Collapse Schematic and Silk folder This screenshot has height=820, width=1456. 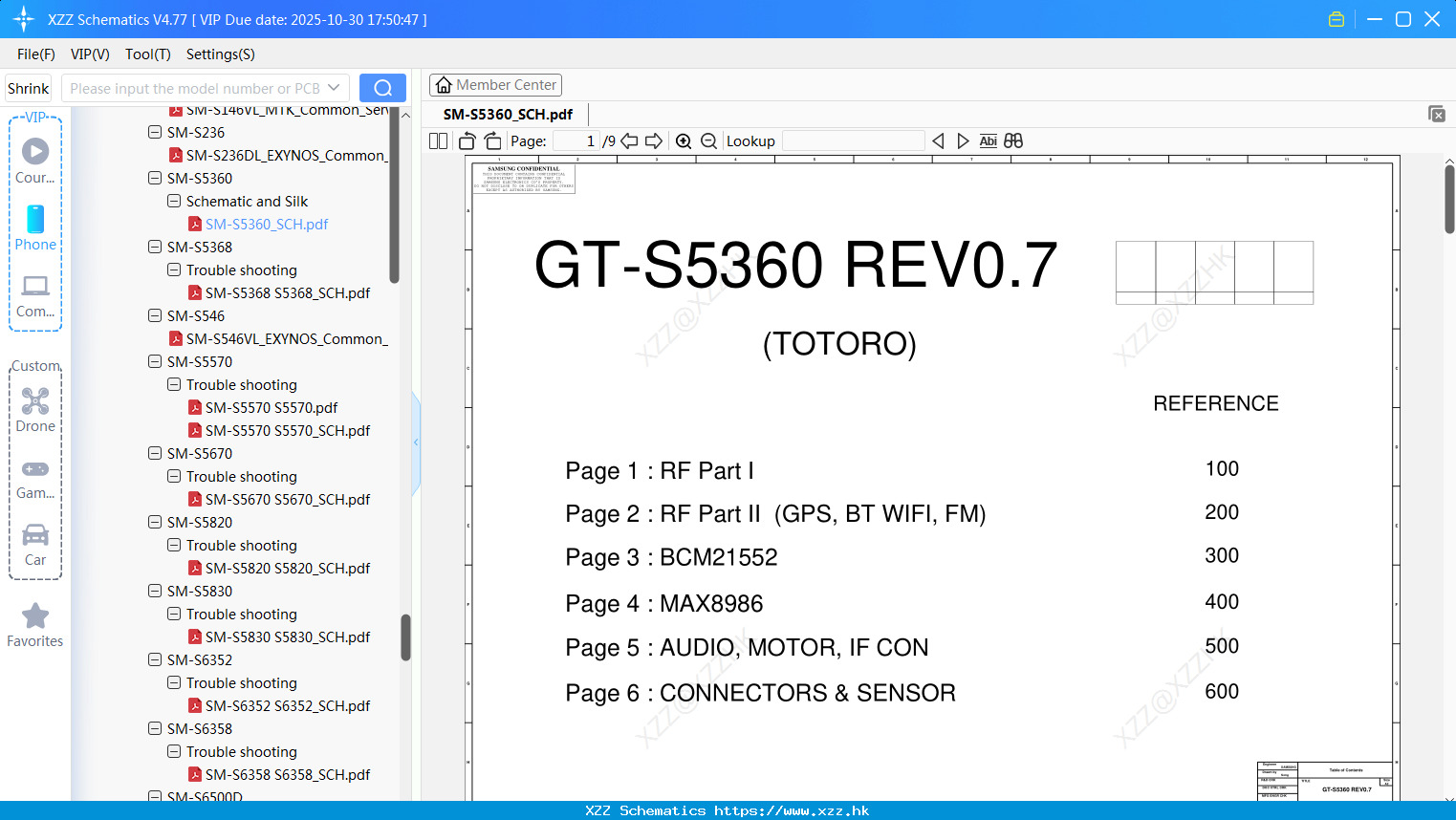(x=174, y=201)
